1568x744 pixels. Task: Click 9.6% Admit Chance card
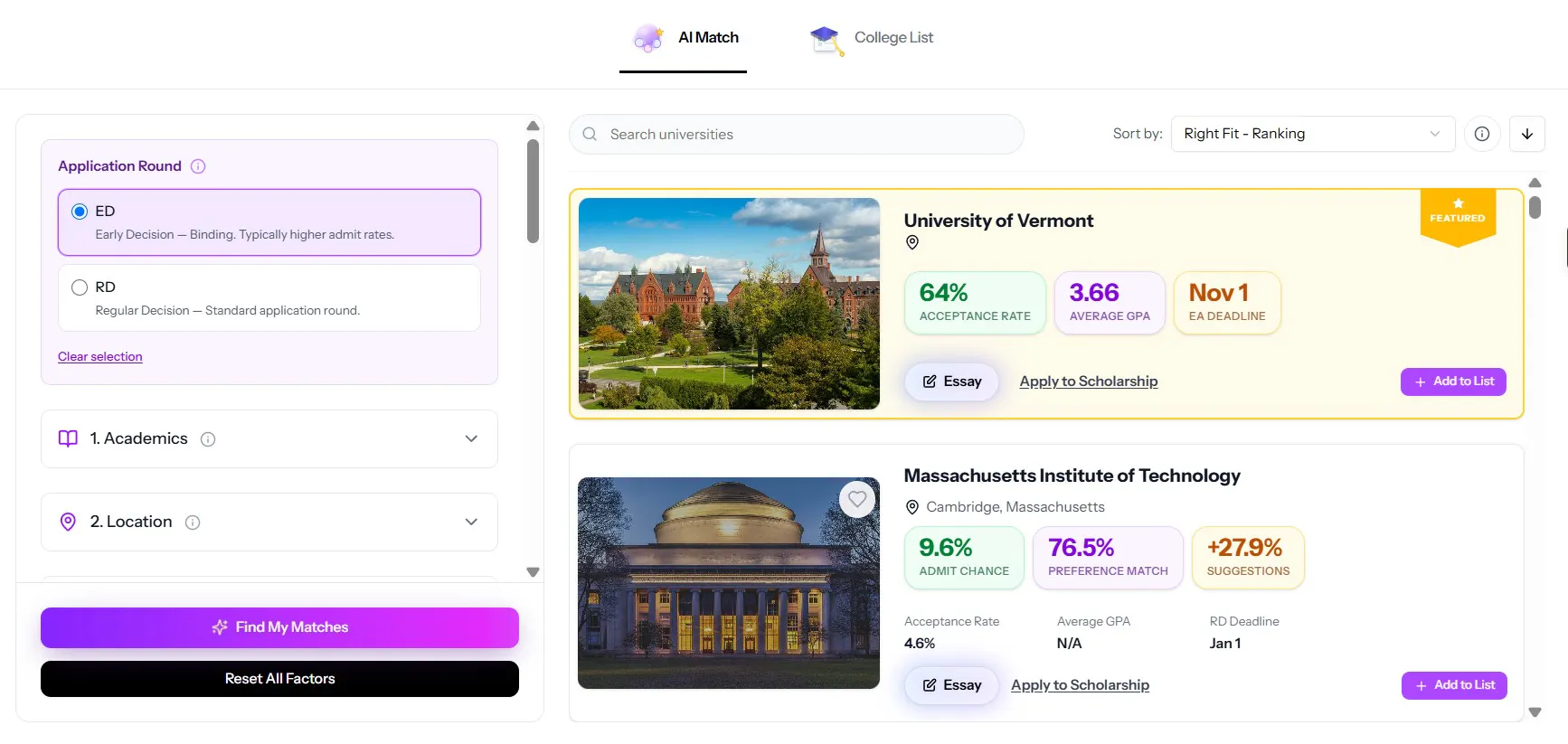964,558
